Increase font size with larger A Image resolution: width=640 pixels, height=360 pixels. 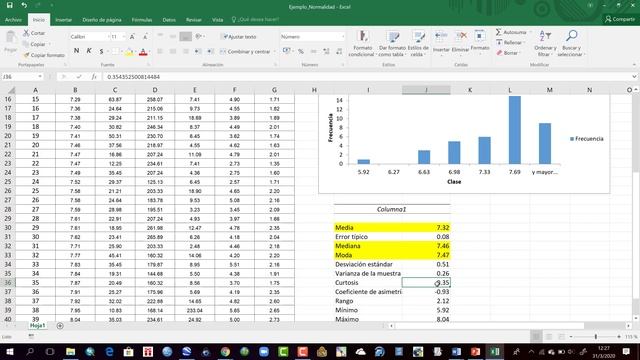coord(132,37)
